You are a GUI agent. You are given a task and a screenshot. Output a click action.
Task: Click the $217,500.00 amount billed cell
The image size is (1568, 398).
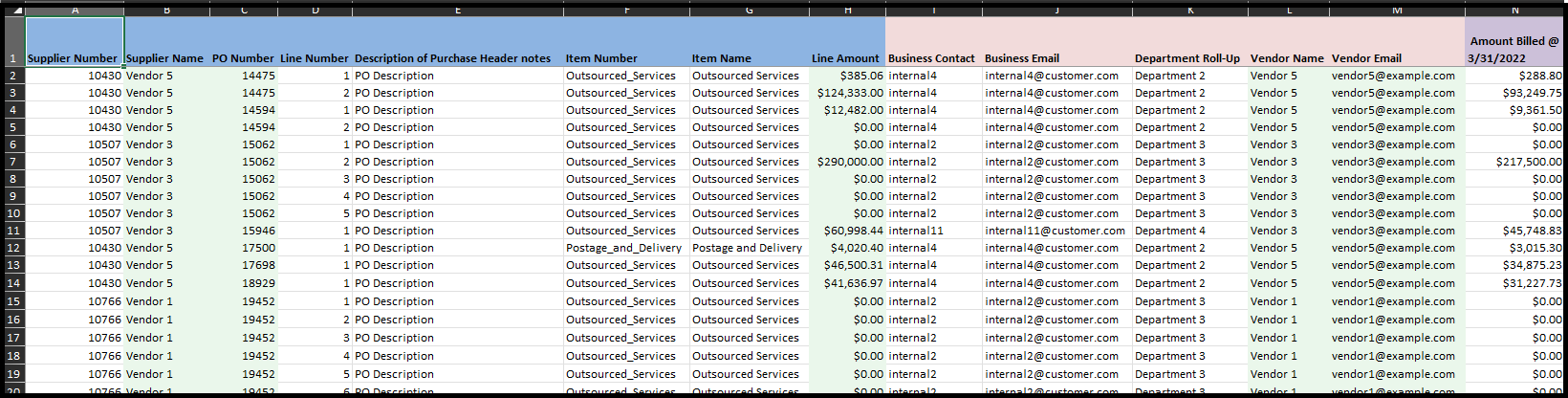coord(1514,162)
